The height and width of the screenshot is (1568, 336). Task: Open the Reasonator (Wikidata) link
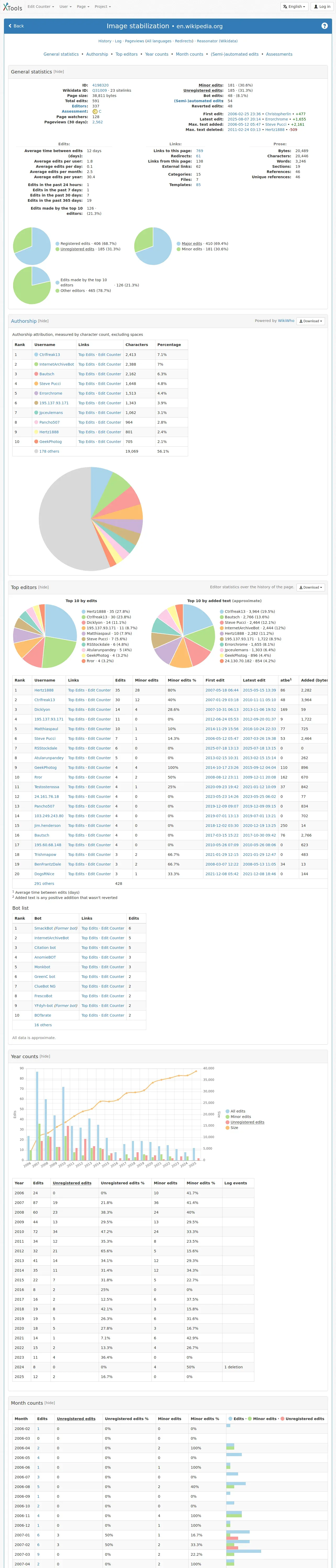(x=217, y=41)
